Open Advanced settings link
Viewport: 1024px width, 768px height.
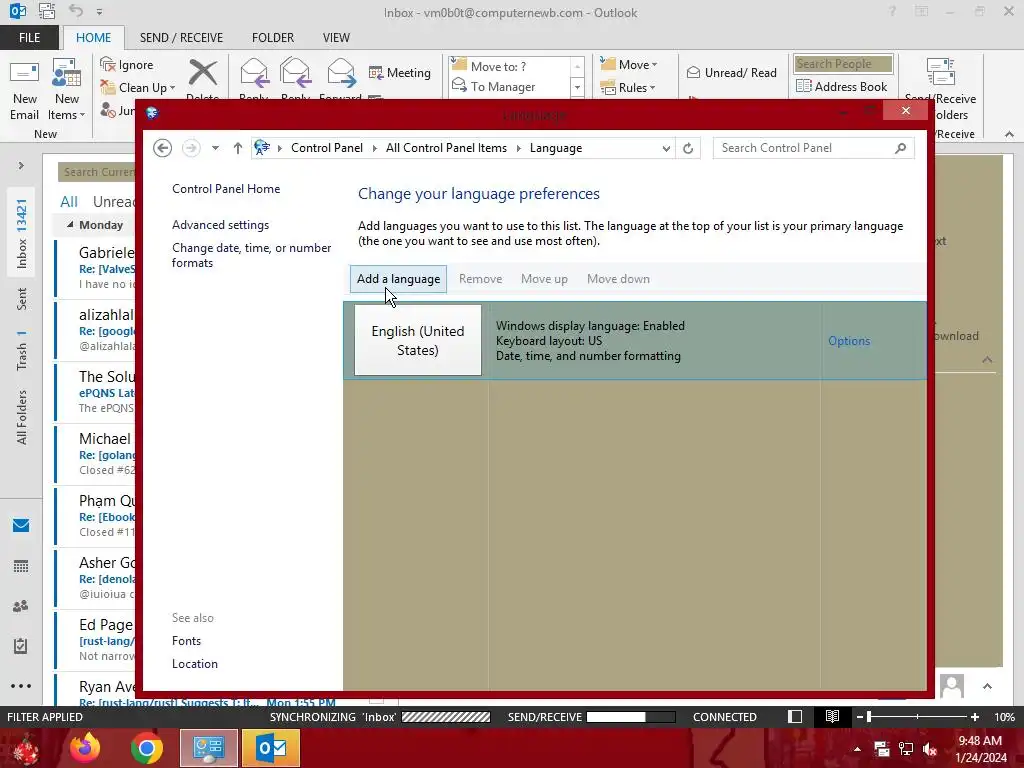click(220, 225)
